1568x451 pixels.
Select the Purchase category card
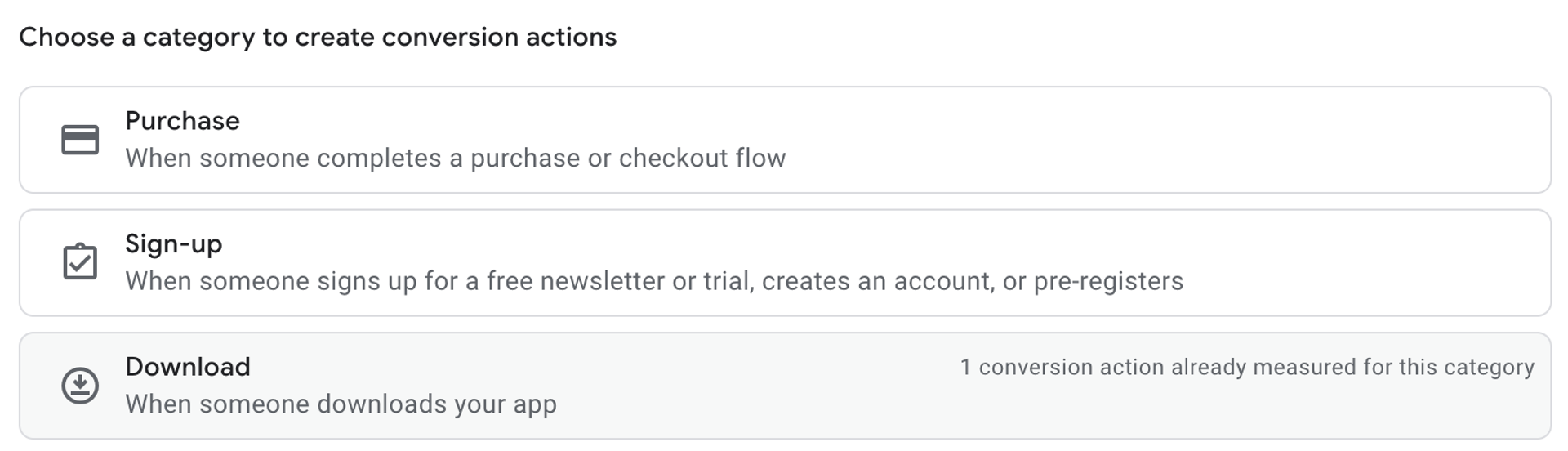(785, 140)
